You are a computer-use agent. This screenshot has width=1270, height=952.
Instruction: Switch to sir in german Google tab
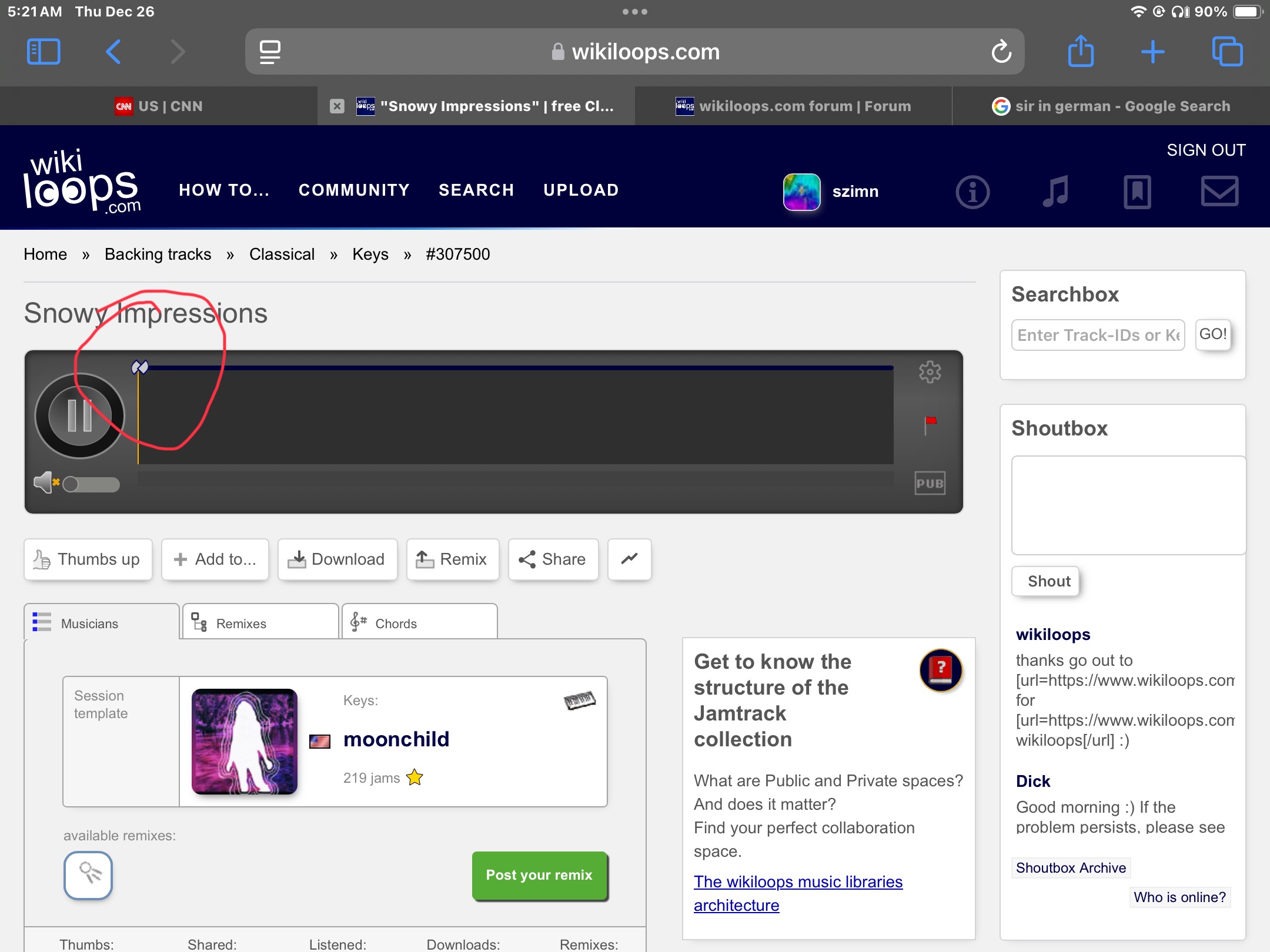[1111, 106]
